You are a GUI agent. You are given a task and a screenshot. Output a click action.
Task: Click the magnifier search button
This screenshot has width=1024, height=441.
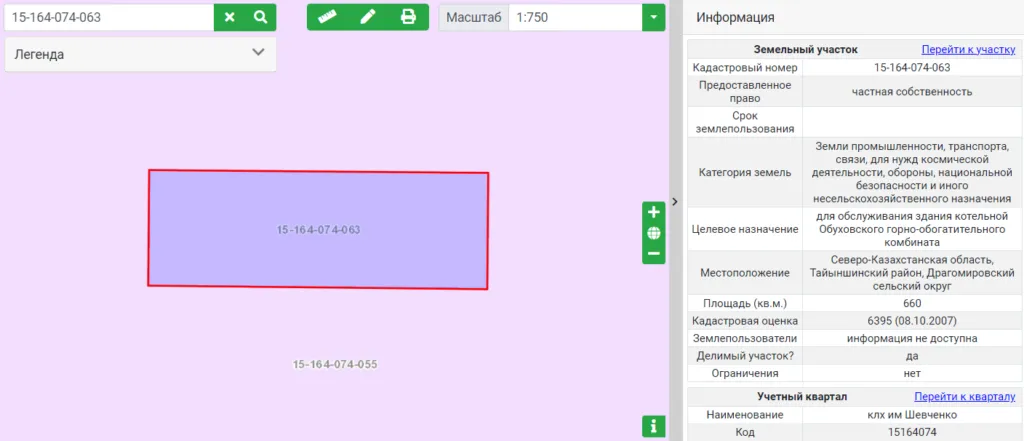pyautogui.click(x=260, y=17)
